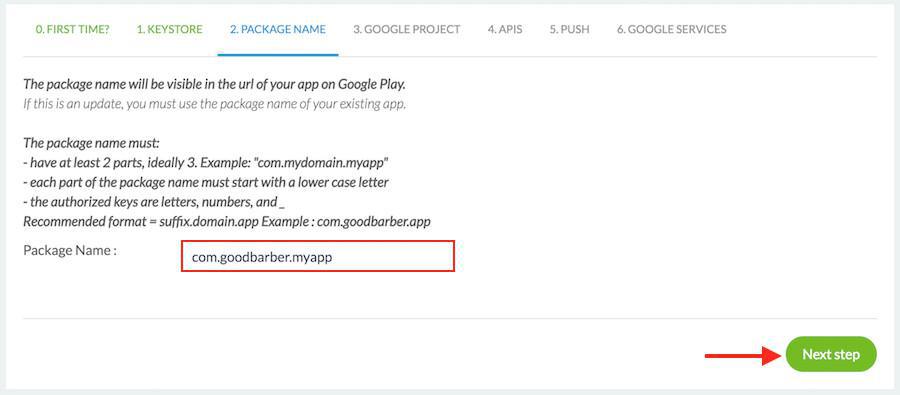
Task: Click the green Next step button
Action: point(831,354)
